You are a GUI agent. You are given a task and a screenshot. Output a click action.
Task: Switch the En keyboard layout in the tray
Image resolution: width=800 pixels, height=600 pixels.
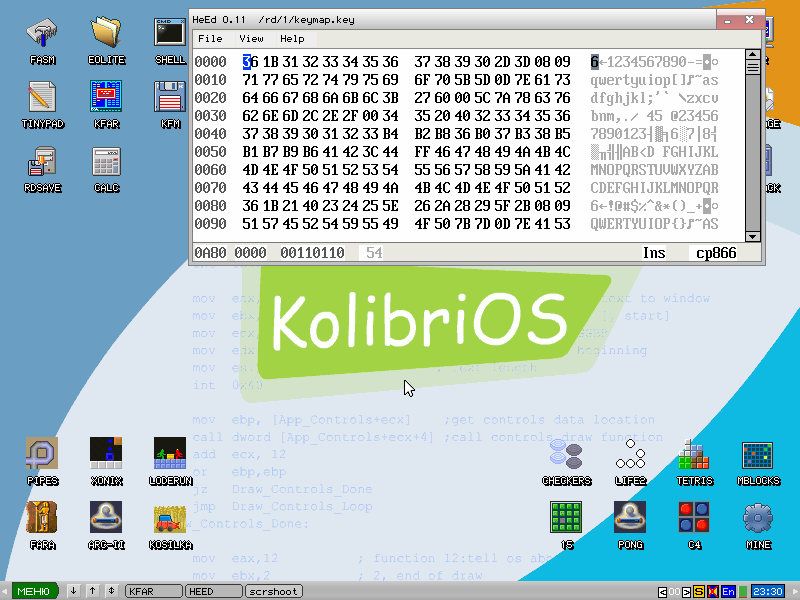(729, 591)
